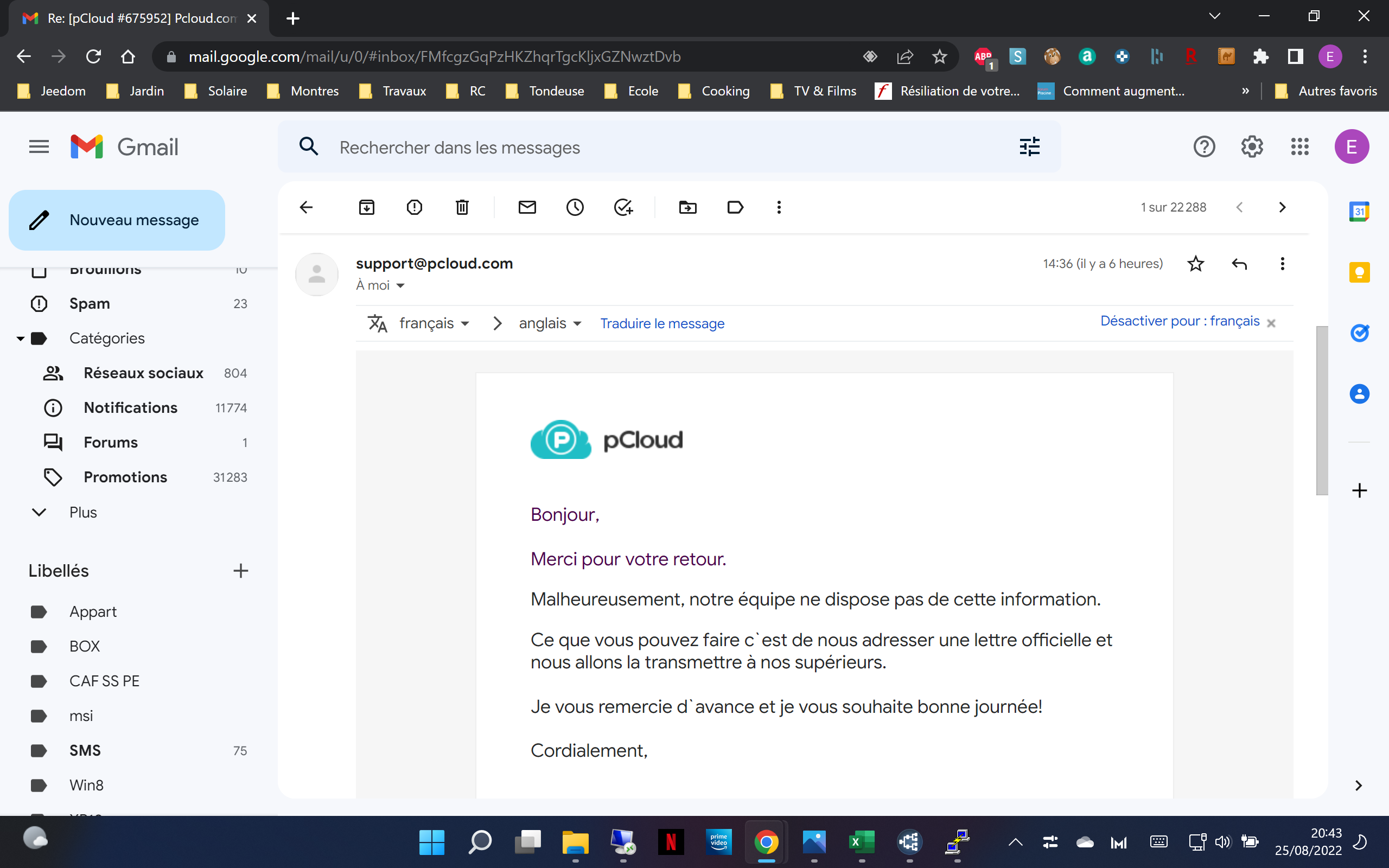
Task: Show the next conversation arrow
Action: point(1282,207)
